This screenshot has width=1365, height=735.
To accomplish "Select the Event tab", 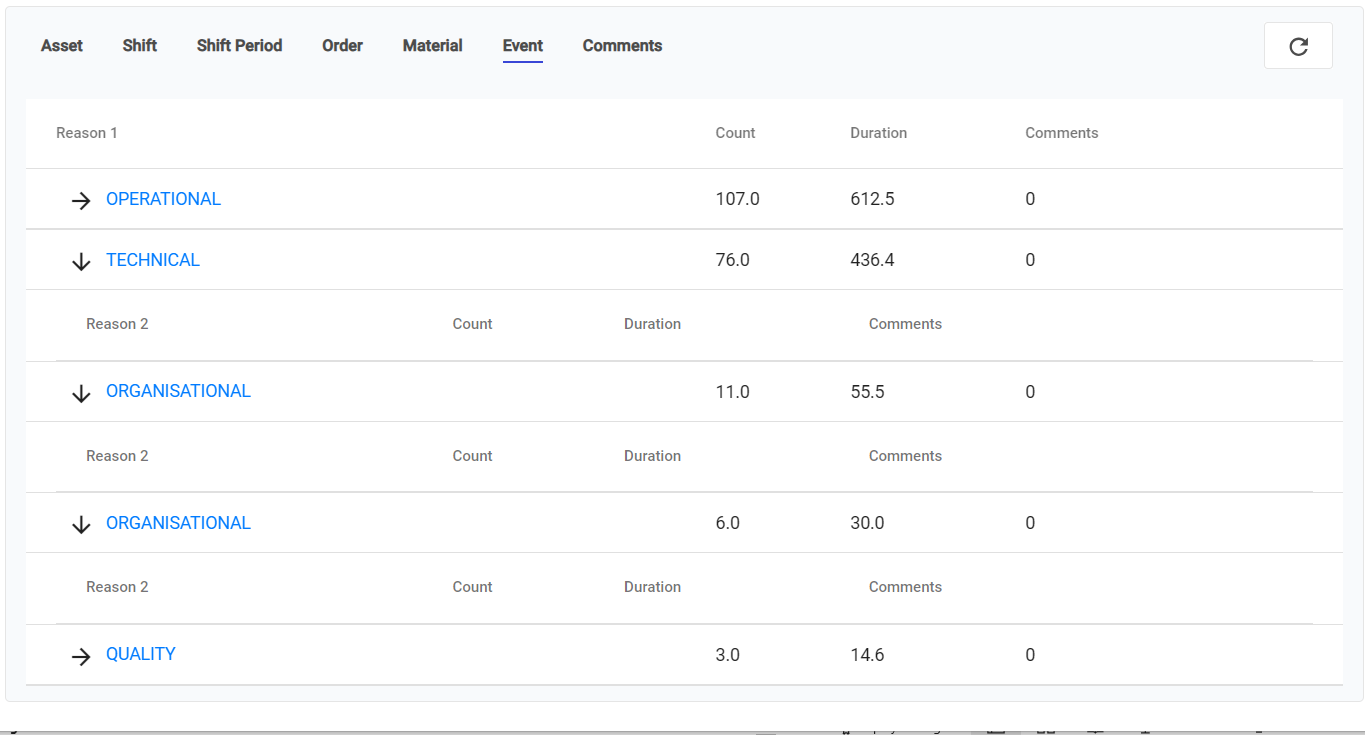I will pyautogui.click(x=523, y=46).
